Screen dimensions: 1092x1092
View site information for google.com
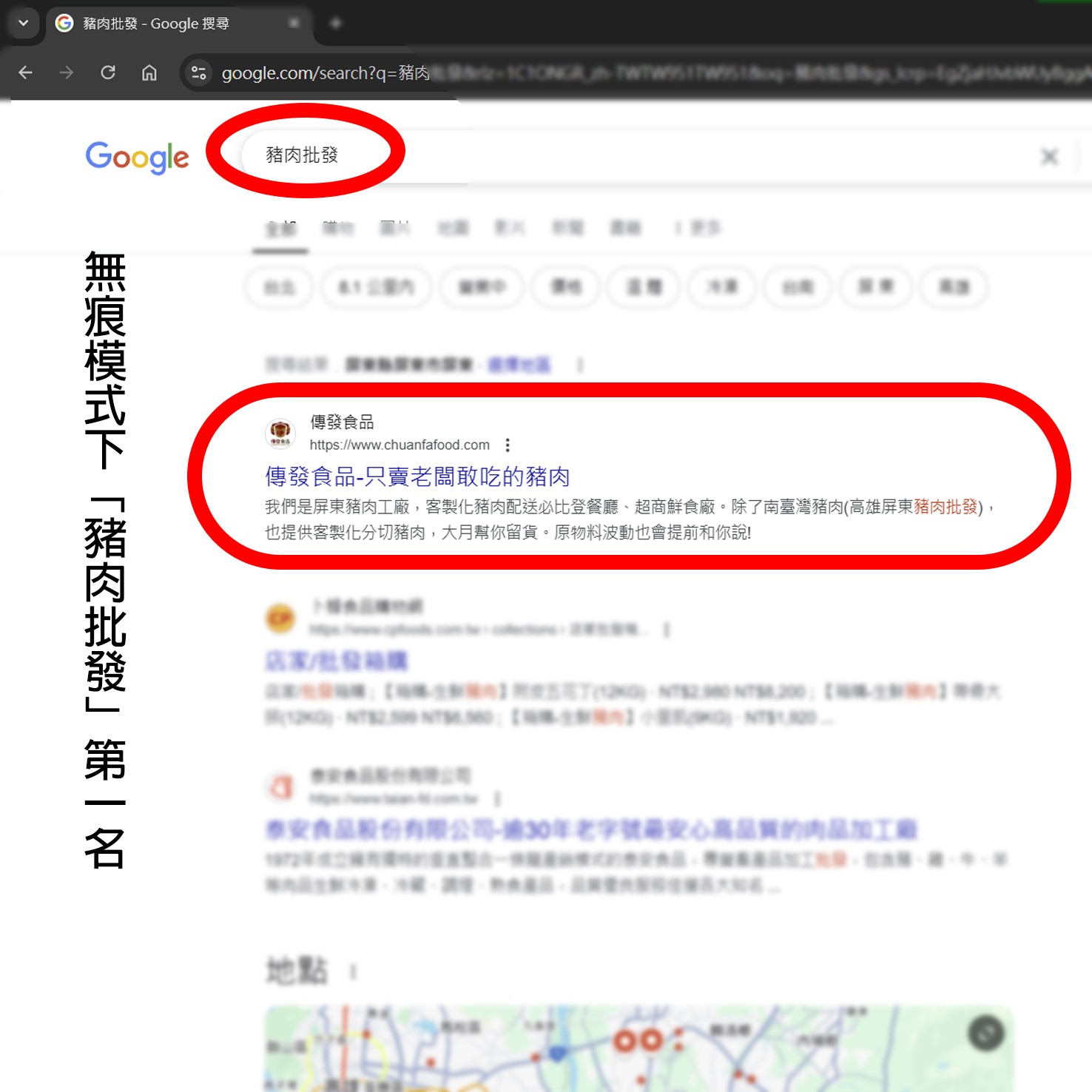point(198,73)
